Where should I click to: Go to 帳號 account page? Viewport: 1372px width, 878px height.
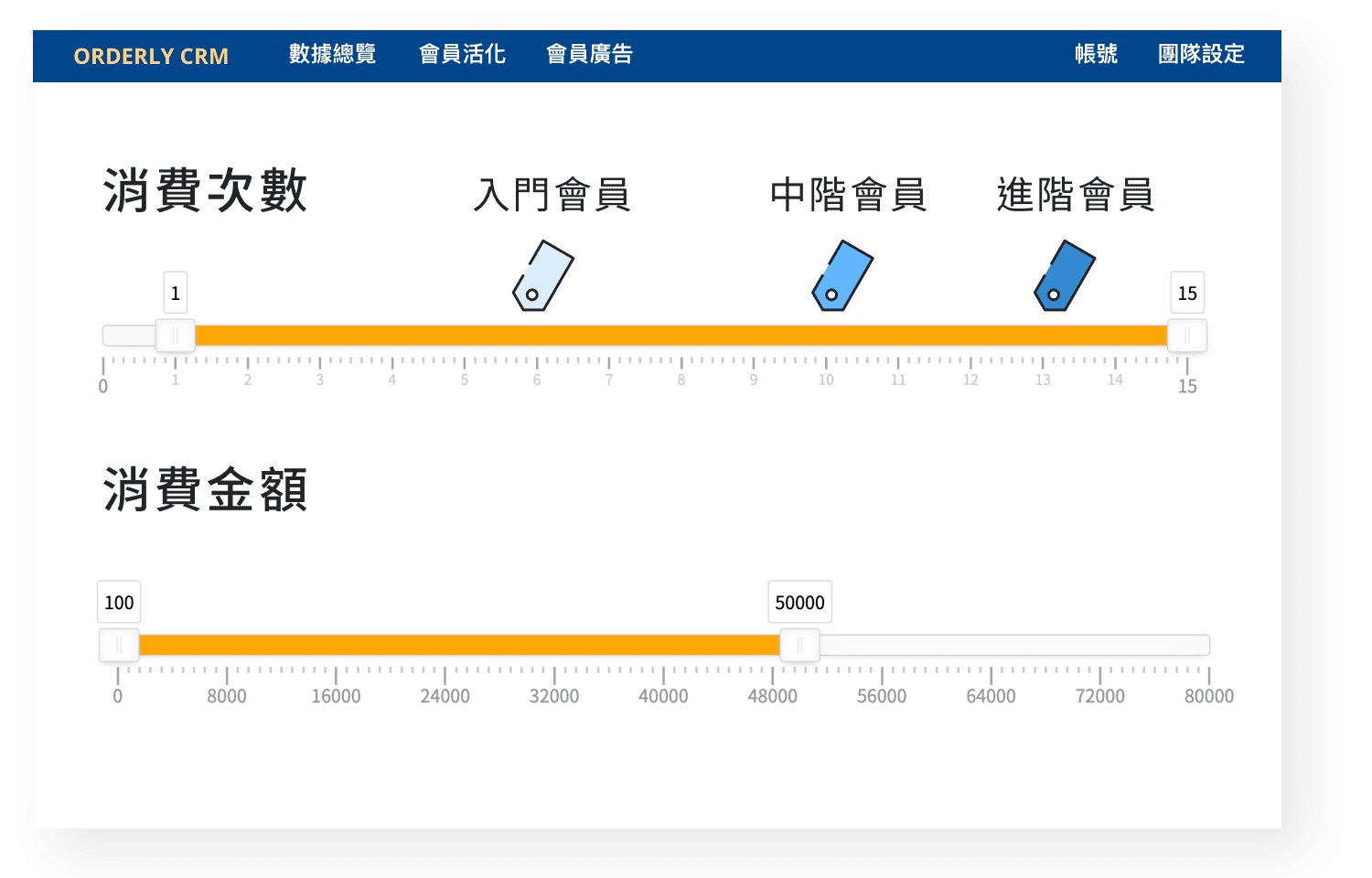point(1096,55)
